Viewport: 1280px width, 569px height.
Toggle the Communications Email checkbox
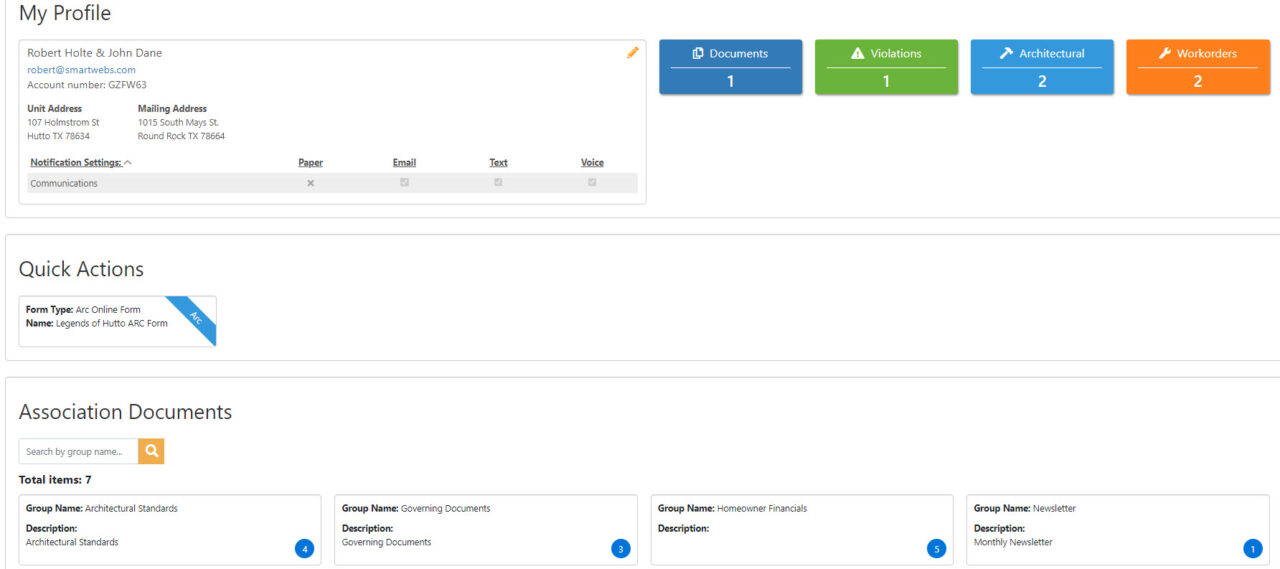pos(404,183)
